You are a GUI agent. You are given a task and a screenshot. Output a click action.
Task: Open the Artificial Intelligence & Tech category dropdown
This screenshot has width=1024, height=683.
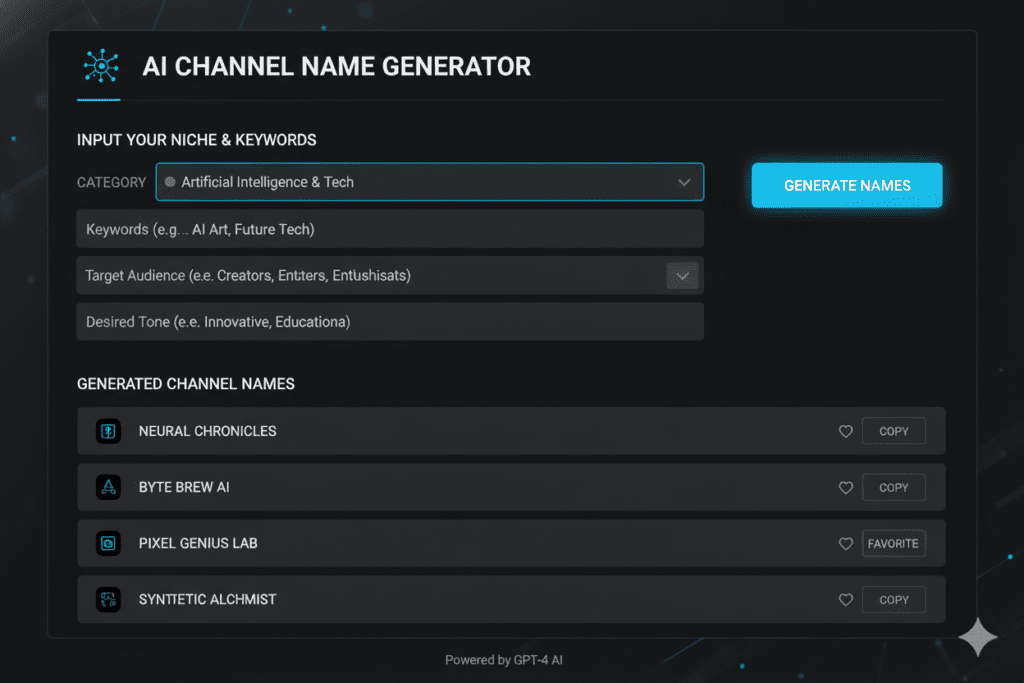tap(430, 182)
